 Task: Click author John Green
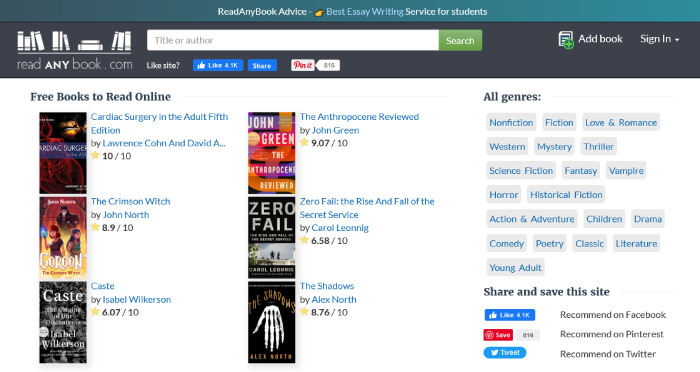[x=335, y=130]
